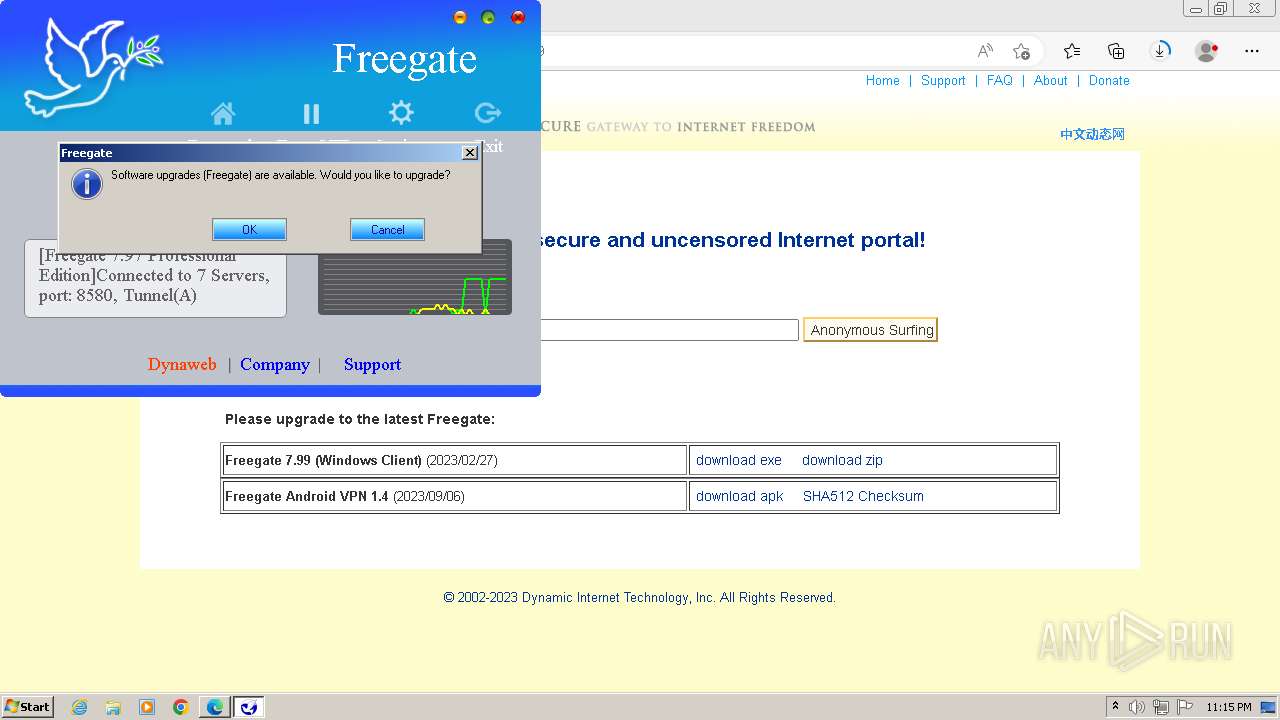This screenshot has height=720, width=1280.
Task: Switch to the Chinese 中文动态网 page
Action: tap(1092, 134)
